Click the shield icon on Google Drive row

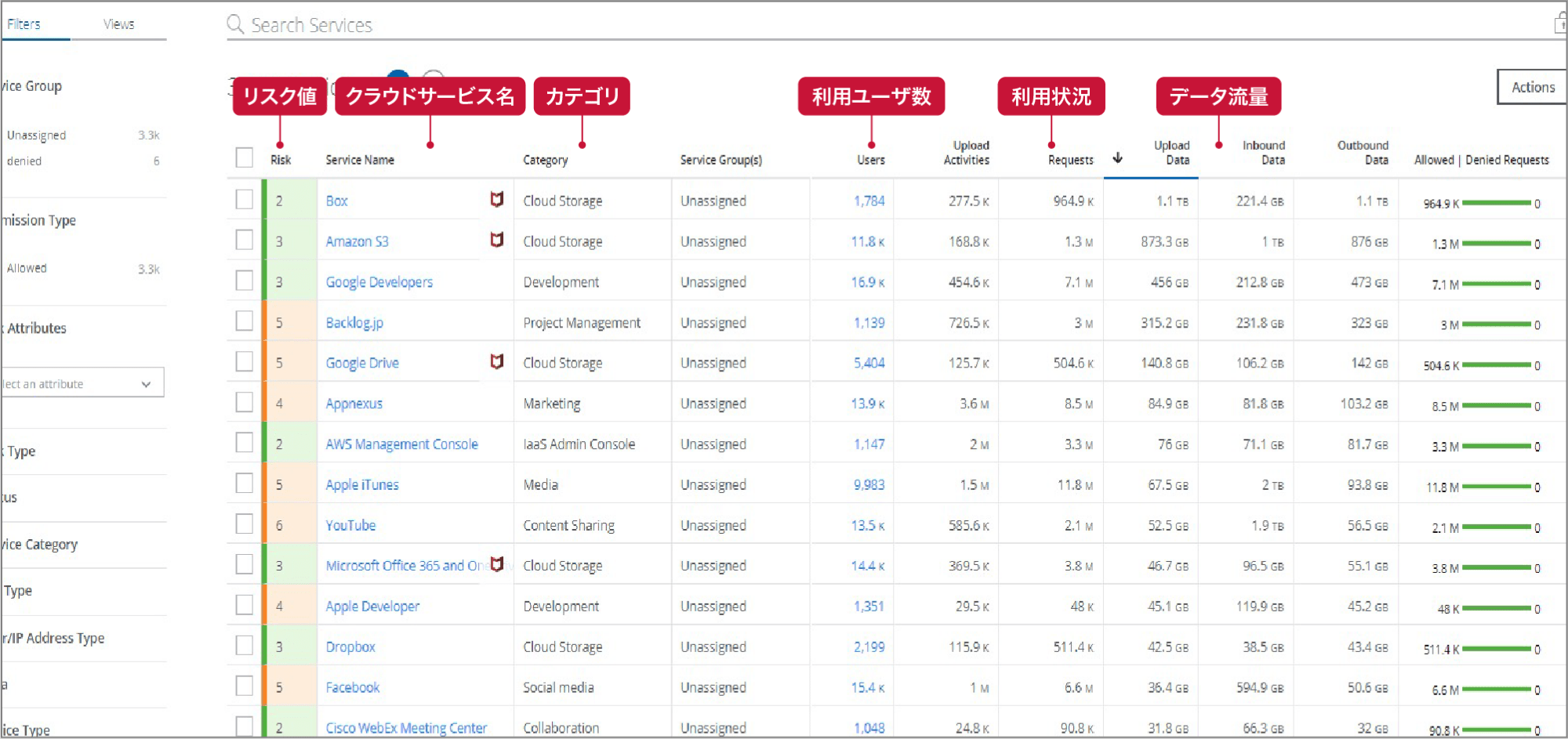[496, 361]
